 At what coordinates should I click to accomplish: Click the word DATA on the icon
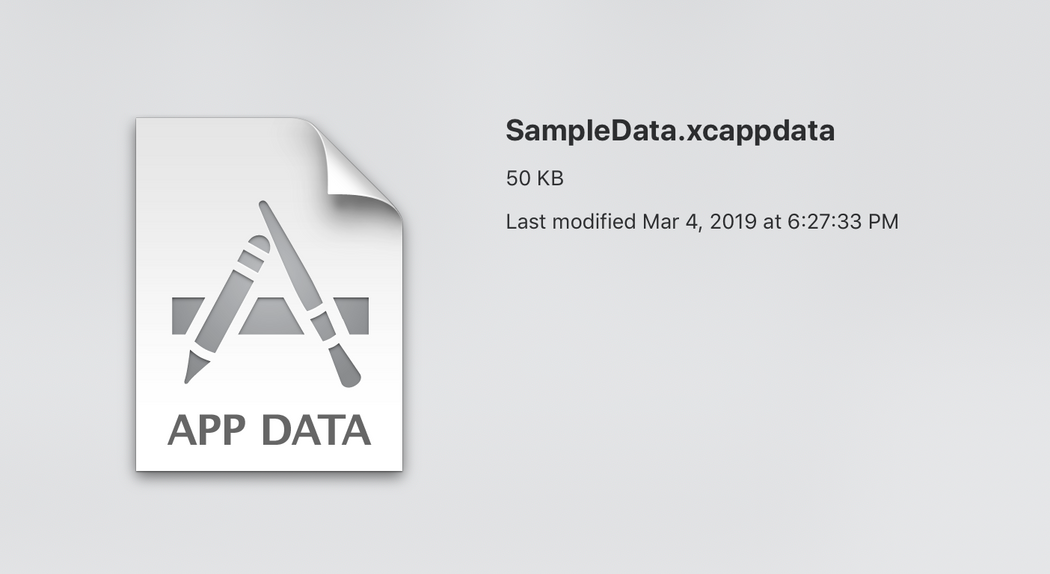[x=316, y=429]
